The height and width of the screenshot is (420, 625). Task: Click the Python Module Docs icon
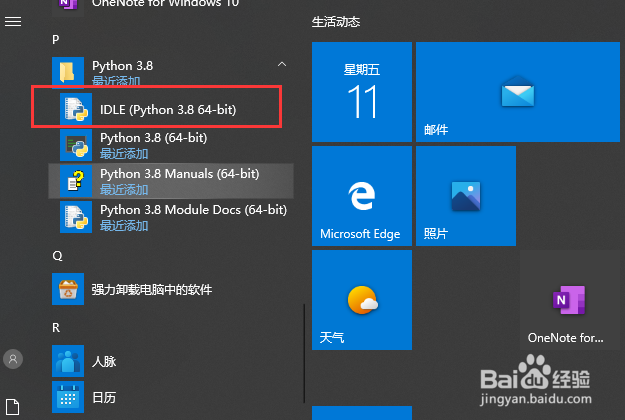tap(76, 217)
